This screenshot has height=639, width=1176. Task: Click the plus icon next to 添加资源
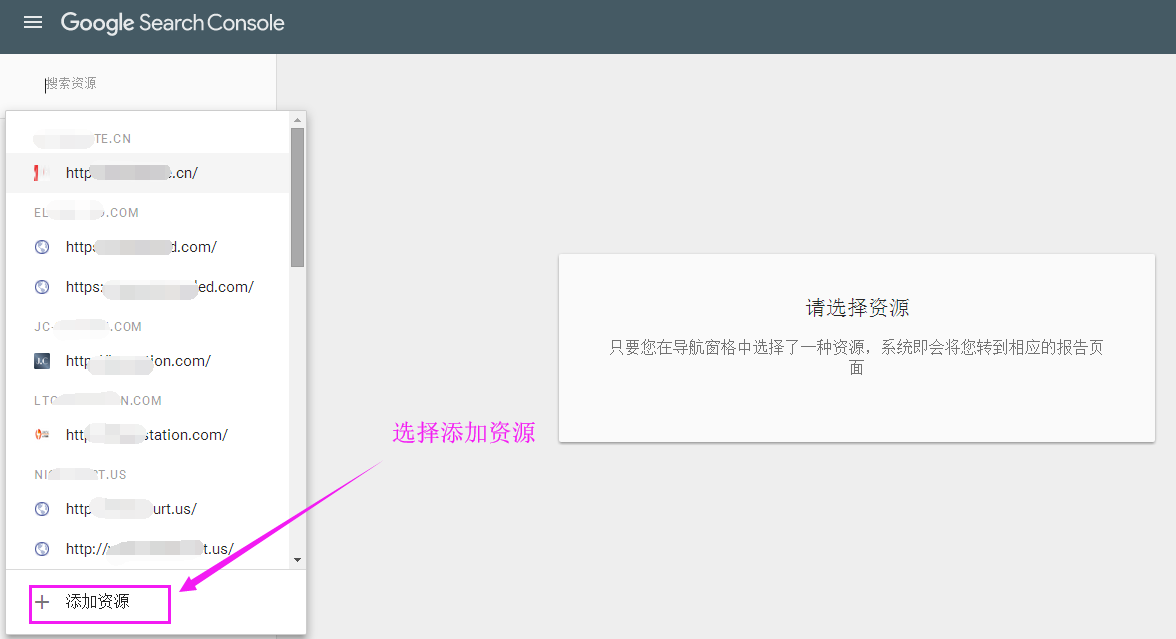pos(43,602)
